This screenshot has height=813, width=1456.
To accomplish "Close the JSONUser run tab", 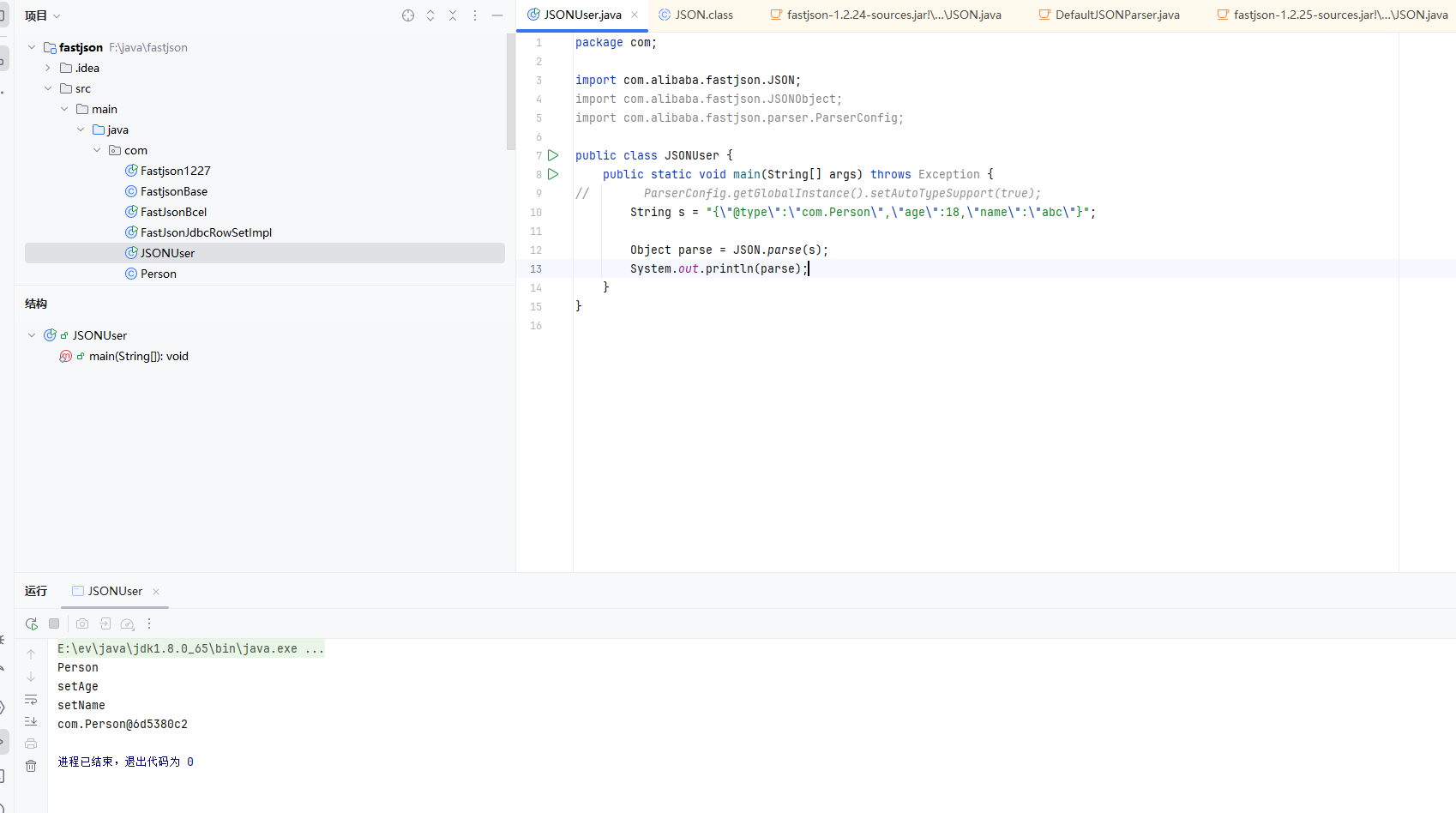I will pos(156,592).
